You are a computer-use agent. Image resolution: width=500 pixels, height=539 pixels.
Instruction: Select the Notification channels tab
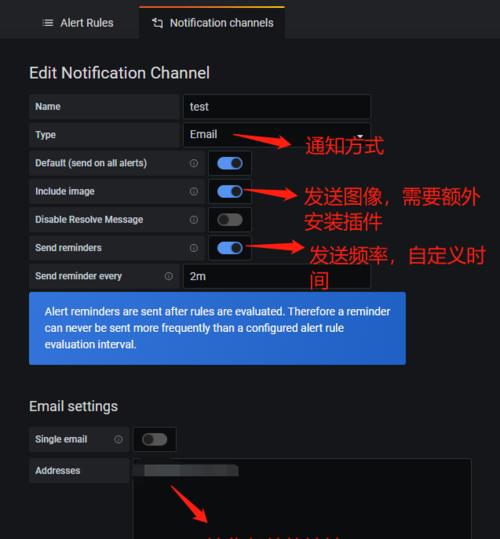tap(212, 23)
